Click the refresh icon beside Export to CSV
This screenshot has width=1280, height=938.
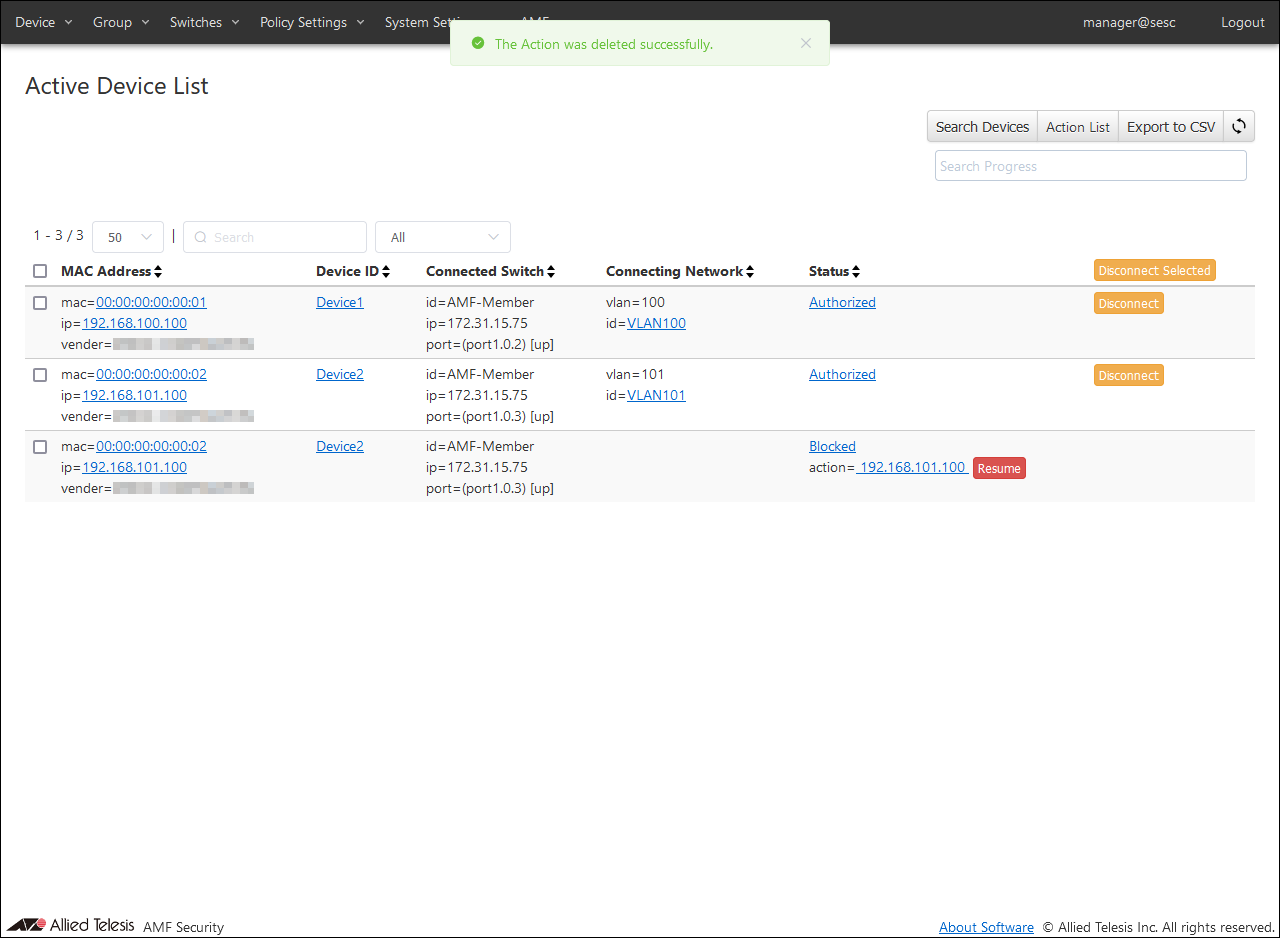tap(1239, 126)
